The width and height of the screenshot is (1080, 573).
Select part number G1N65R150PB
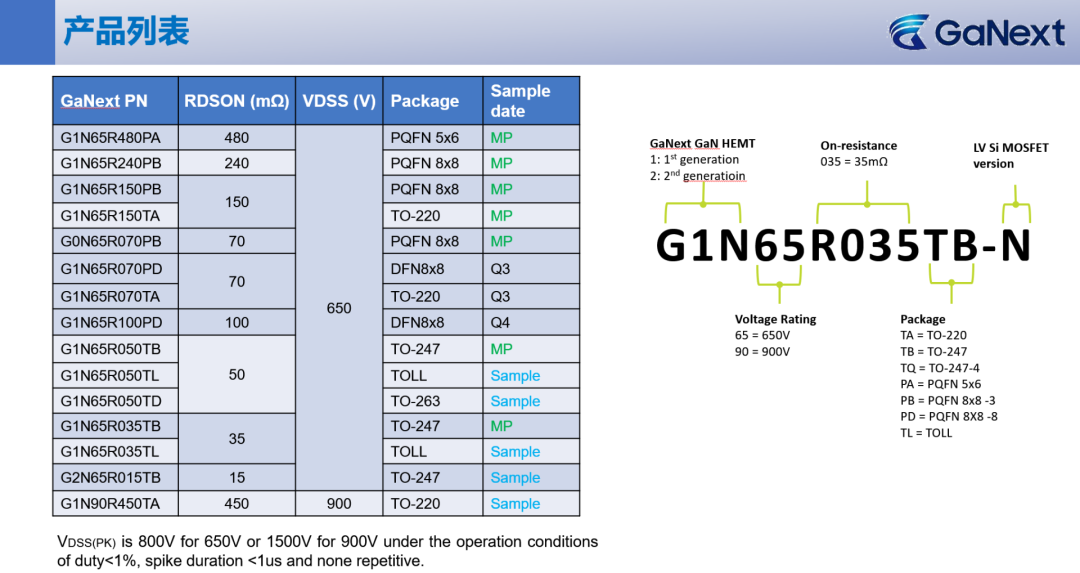tap(110, 189)
